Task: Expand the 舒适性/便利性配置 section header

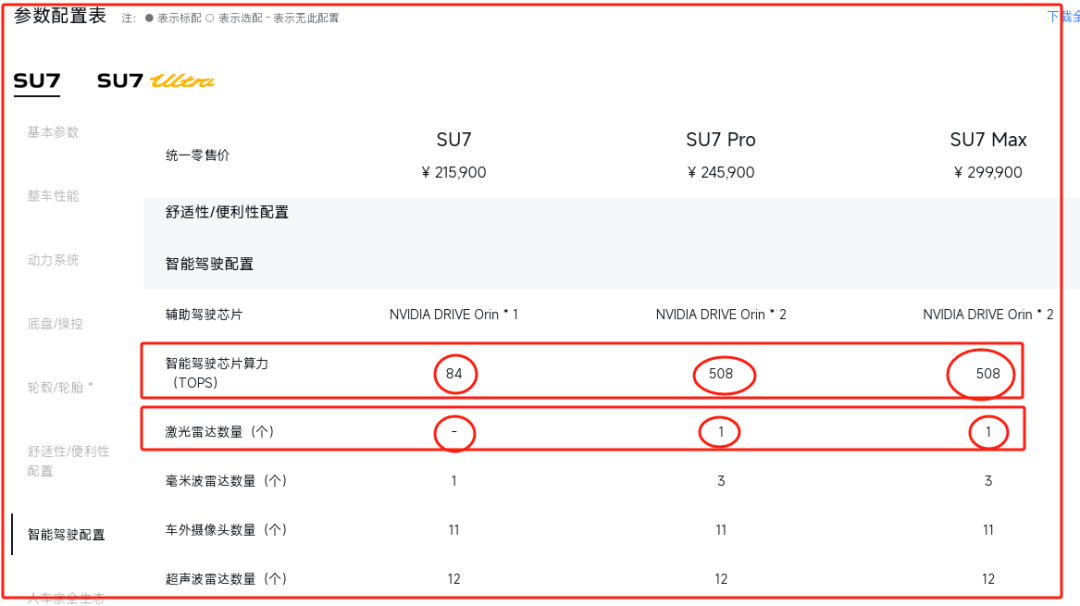Action: point(227,212)
